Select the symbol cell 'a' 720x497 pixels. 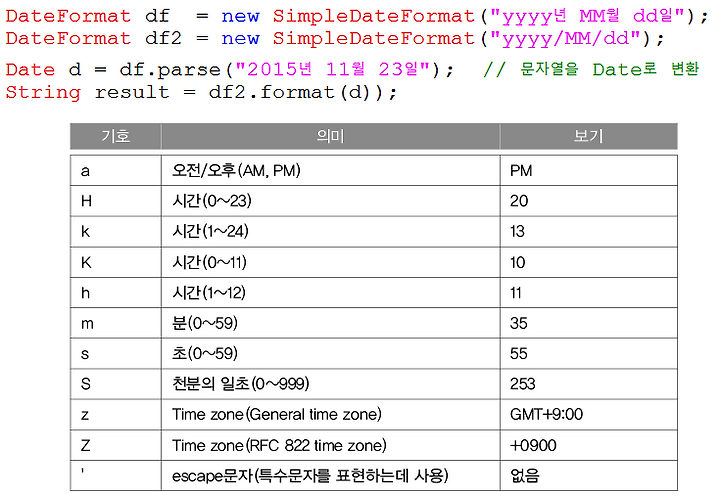tap(116, 171)
